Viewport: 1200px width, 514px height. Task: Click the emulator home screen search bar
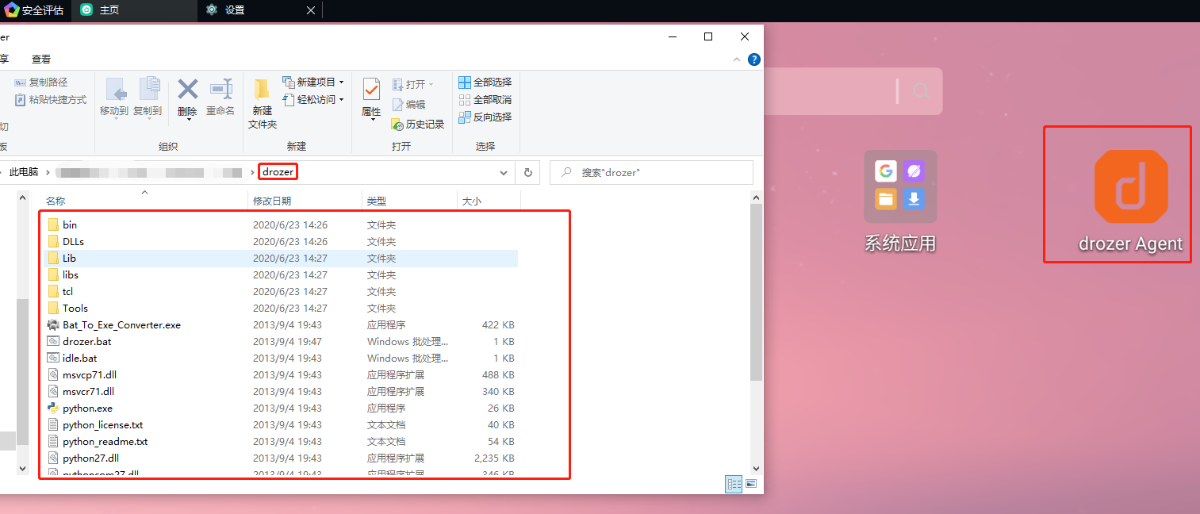coord(852,92)
